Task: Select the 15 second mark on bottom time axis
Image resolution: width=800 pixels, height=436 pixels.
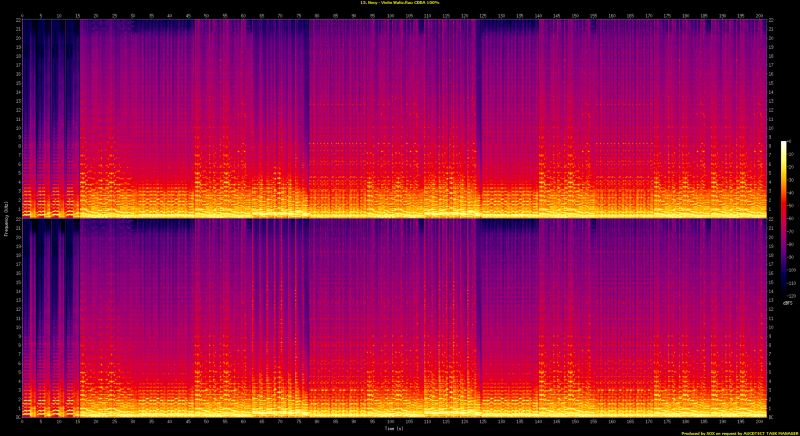Action: pos(78,422)
